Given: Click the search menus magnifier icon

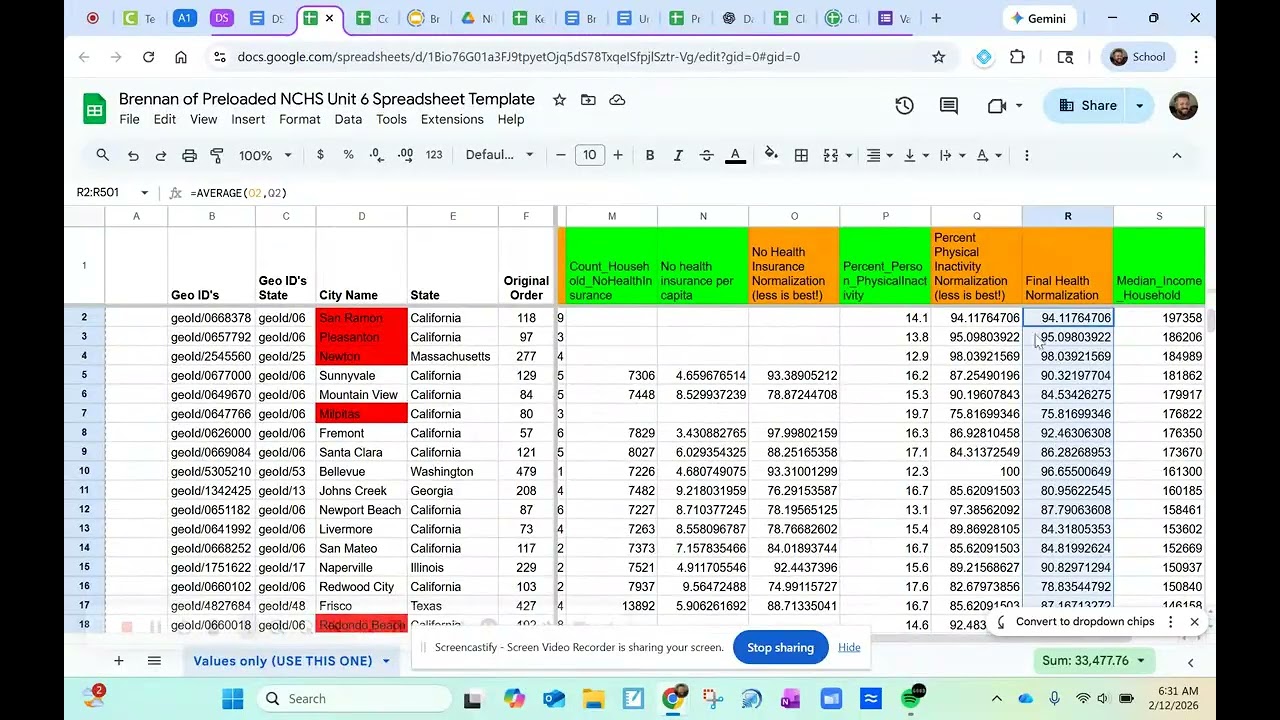Looking at the screenshot, I should click(102, 155).
